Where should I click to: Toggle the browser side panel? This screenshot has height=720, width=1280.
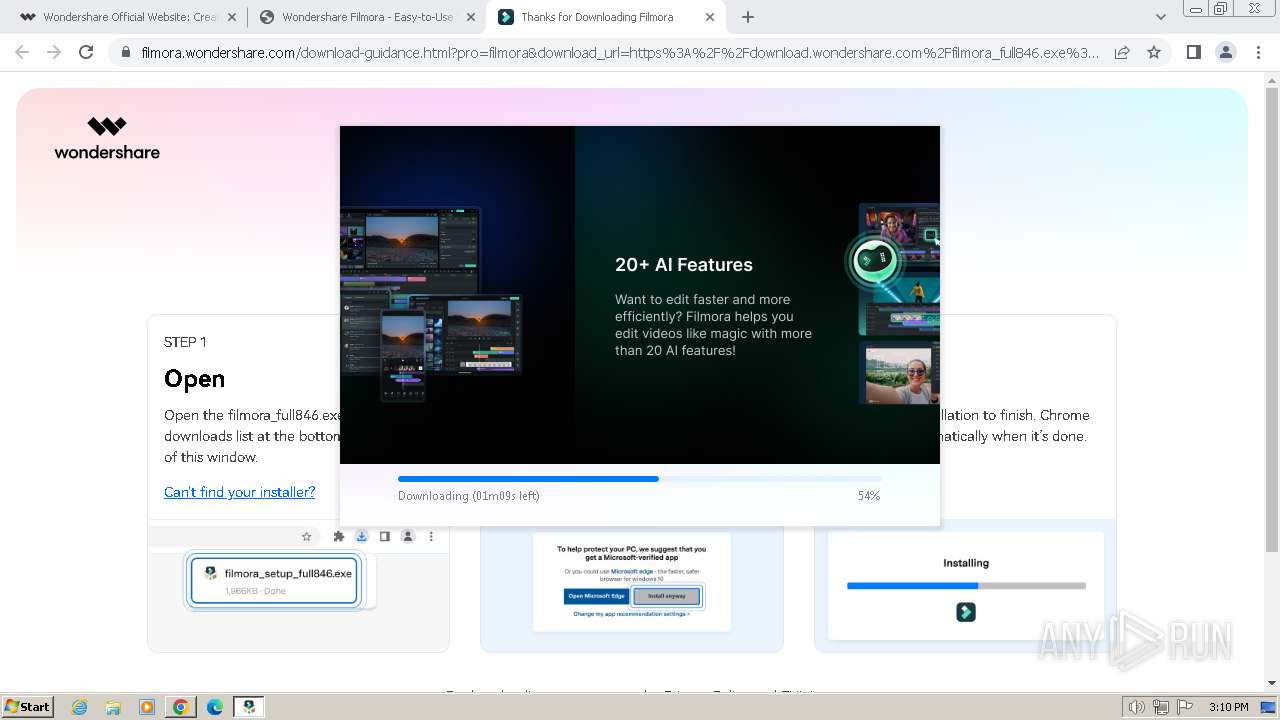point(1193,53)
